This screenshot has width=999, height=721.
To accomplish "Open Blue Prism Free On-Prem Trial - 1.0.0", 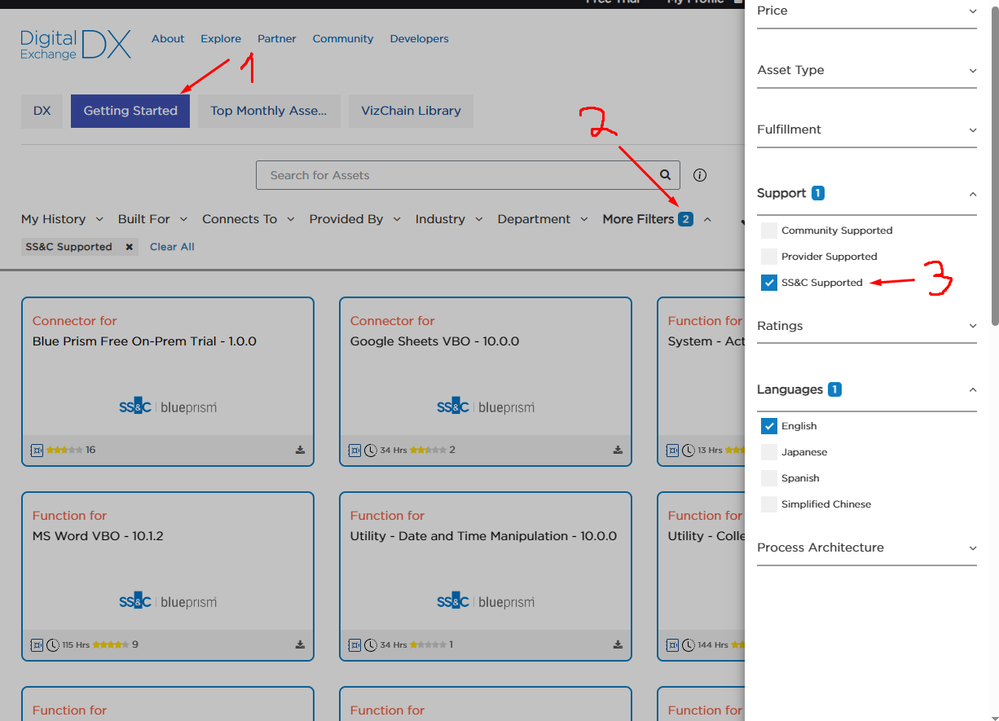I will coord(145,341).
